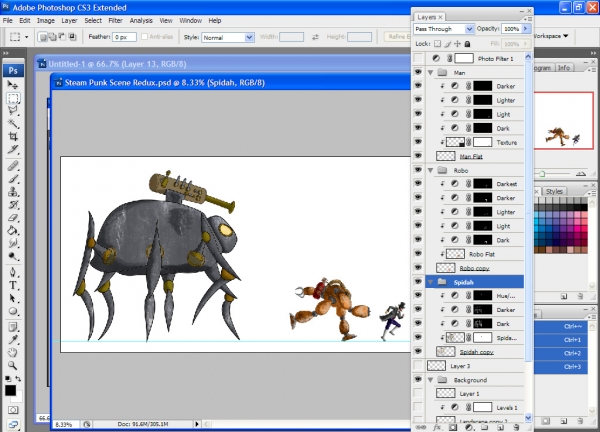This screenshot has height=432, width=600.
Task: Open the Image menu
Action: pyautogui.click(x=46, y=21)
